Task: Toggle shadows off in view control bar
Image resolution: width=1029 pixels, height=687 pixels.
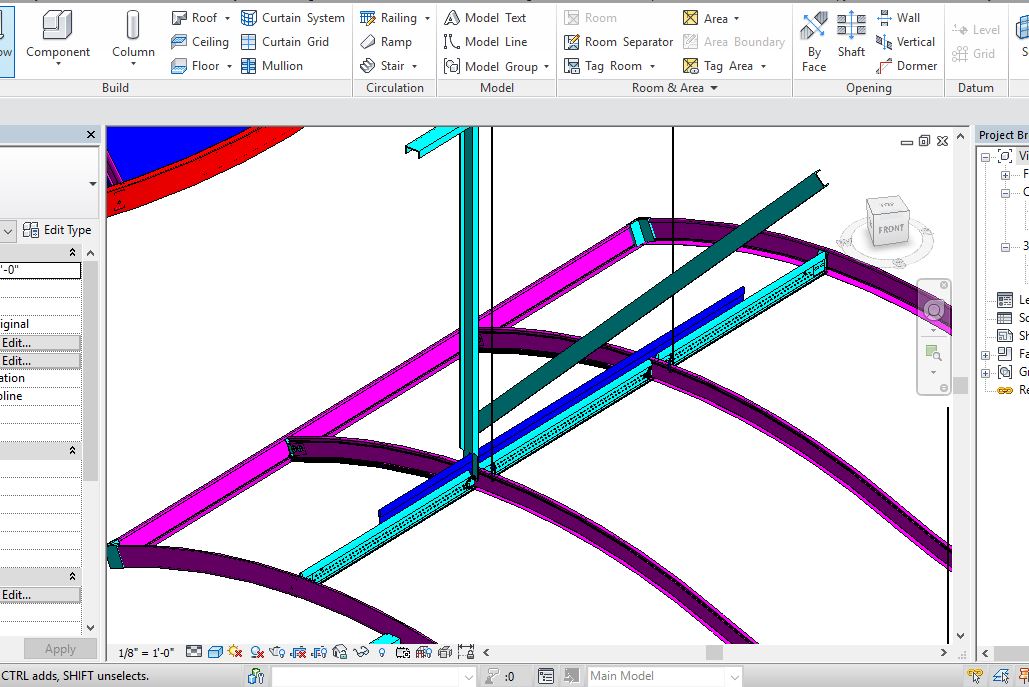Action: pos(259,653)
